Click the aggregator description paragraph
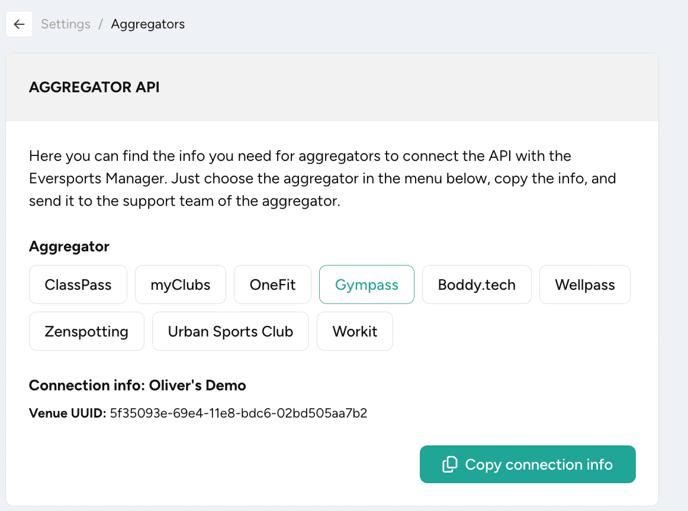The width and height of the screenshot is (688, 511). [x=322, y=178]
